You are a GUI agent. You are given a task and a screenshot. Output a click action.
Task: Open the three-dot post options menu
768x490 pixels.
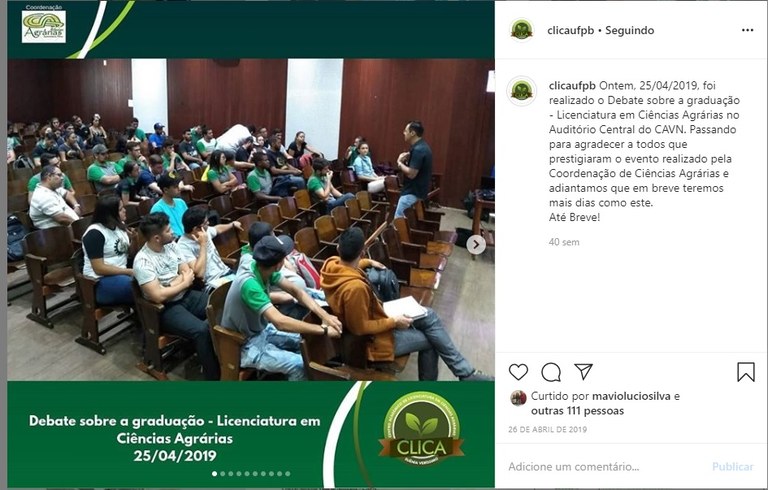click(x=747, y=30)
